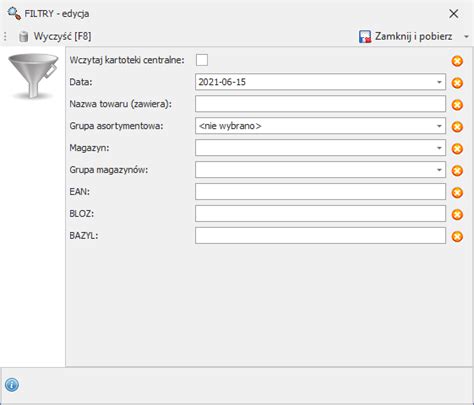
Task: Click Wyczyść [F8] button
Action: click(x=55, y=36)
